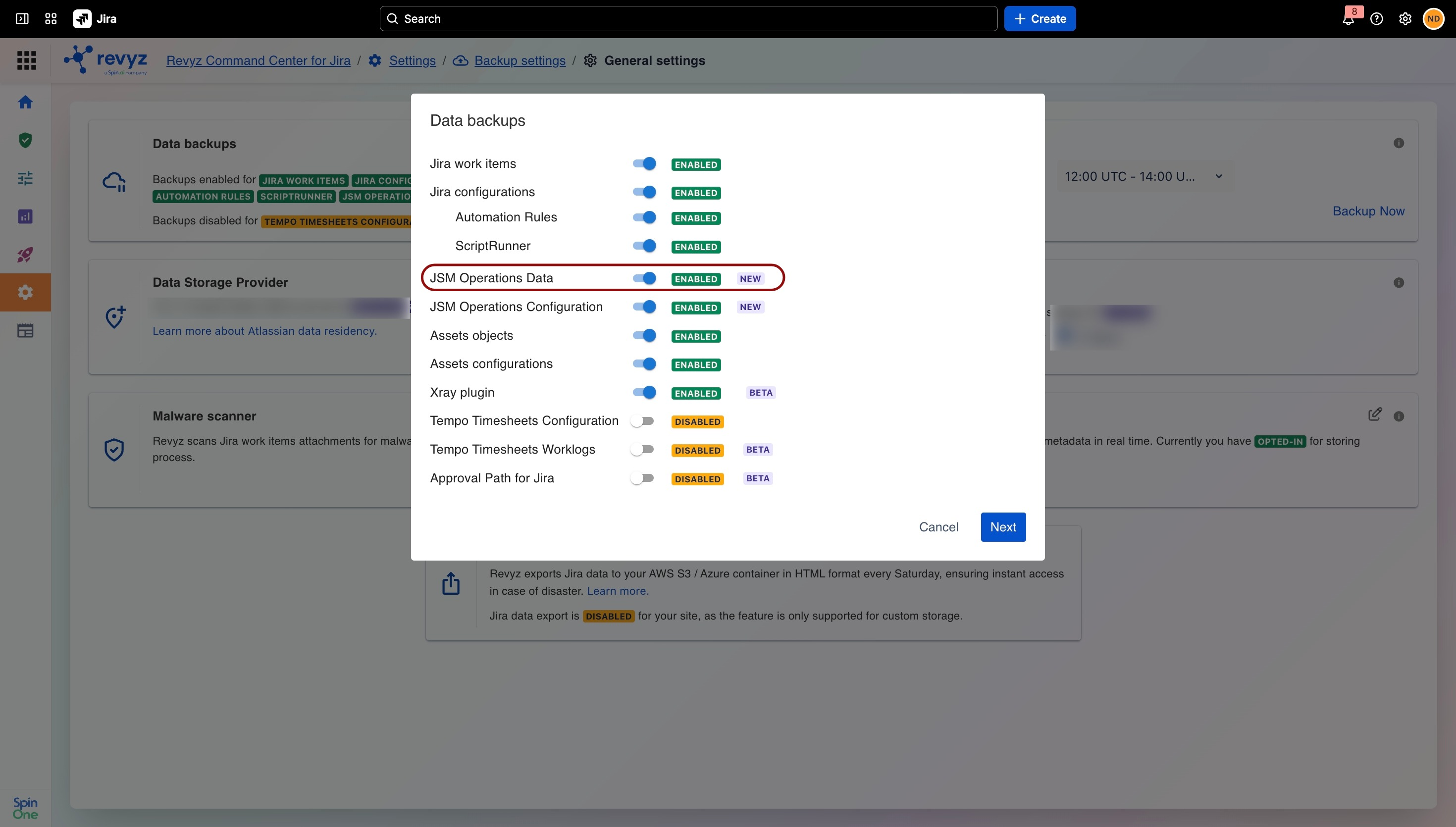Viewport: 1456px width, 827px height.
Task: Go to Backup settings breadcrumb
Action: coord(520,60)
